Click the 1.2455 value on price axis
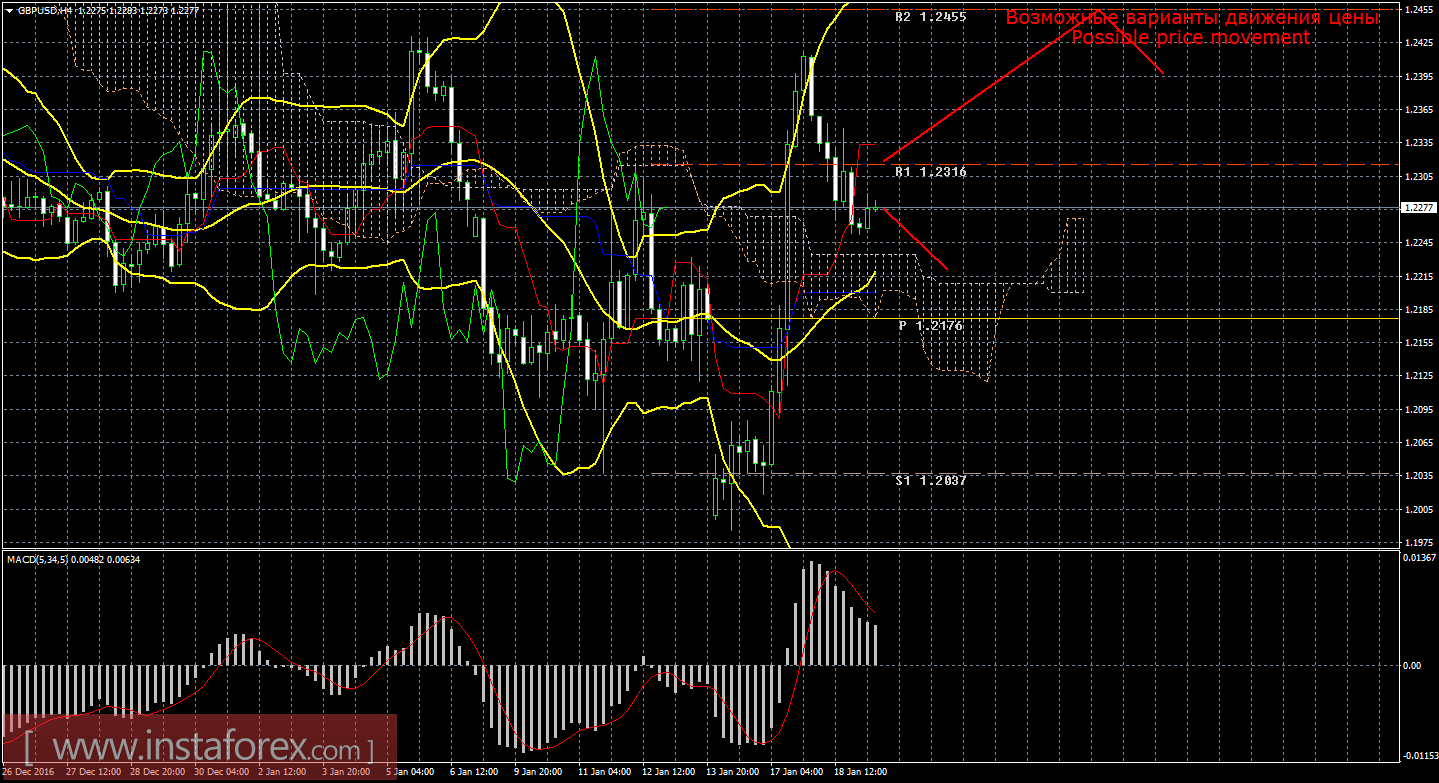 pyautogui.click(x=1419, y=10)
